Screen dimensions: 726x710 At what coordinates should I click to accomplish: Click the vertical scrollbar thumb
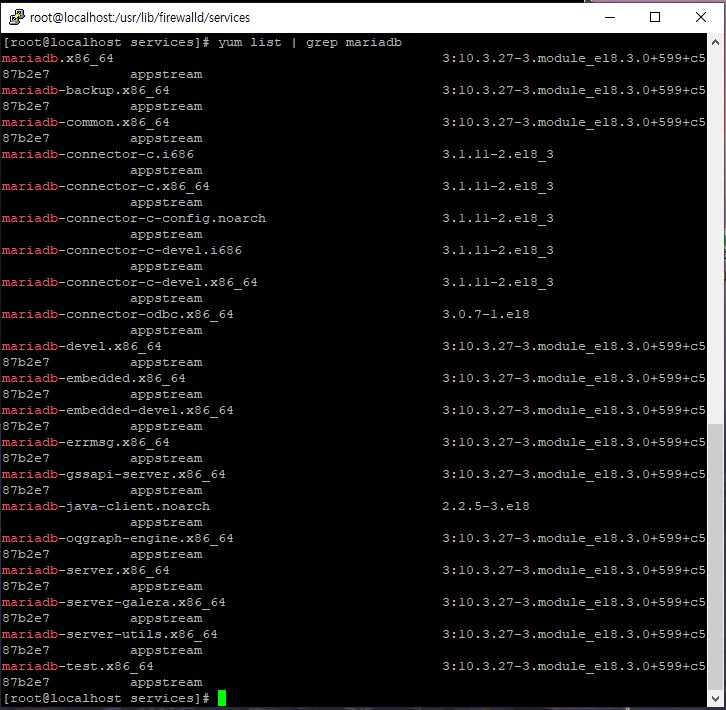pyautogui.click(x=715, y=556)
